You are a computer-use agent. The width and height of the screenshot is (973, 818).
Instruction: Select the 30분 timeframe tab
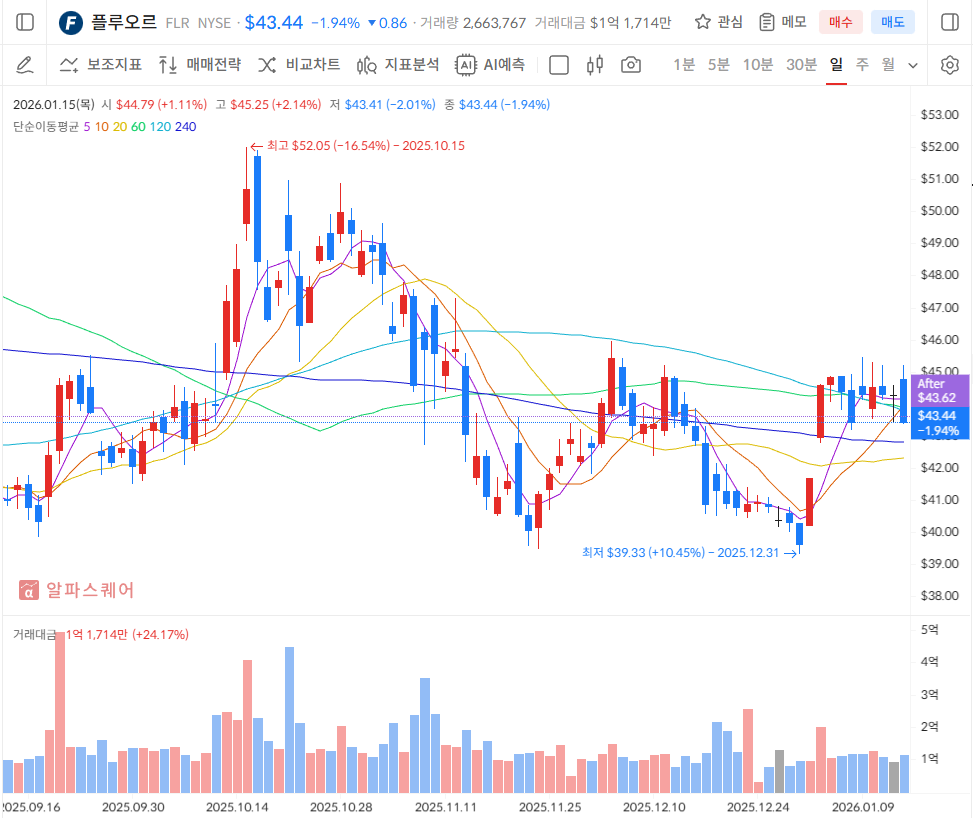click(801, 65)
